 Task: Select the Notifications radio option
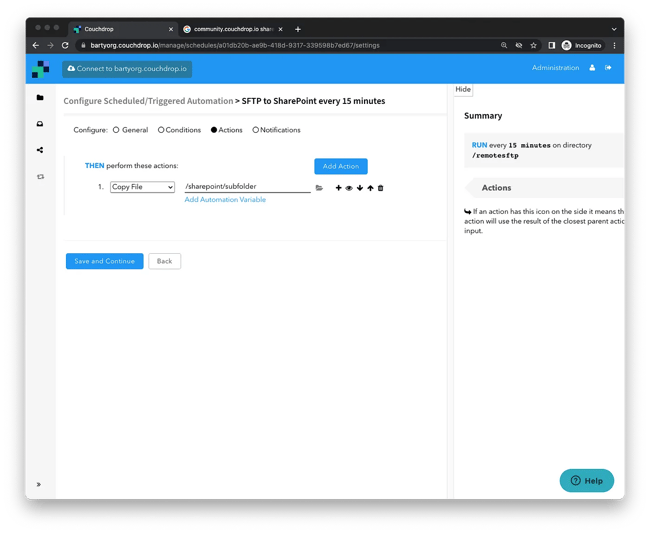(x=256, y=130)
